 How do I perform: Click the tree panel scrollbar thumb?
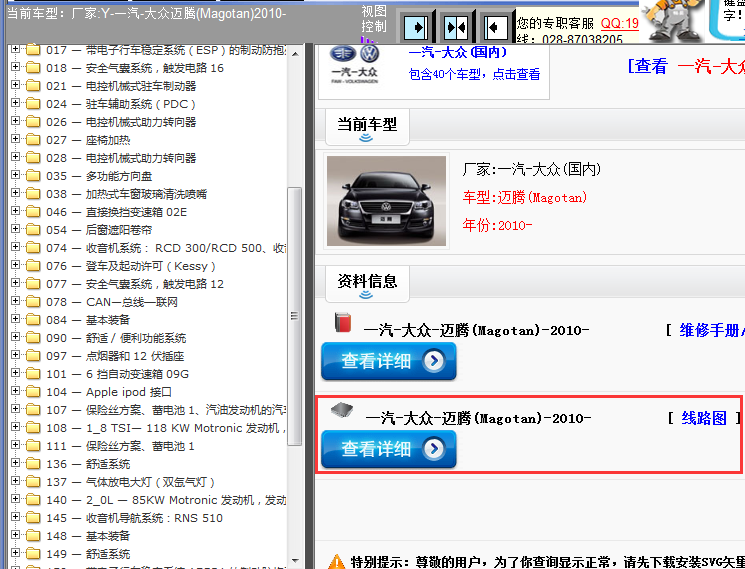coord(295,316)
